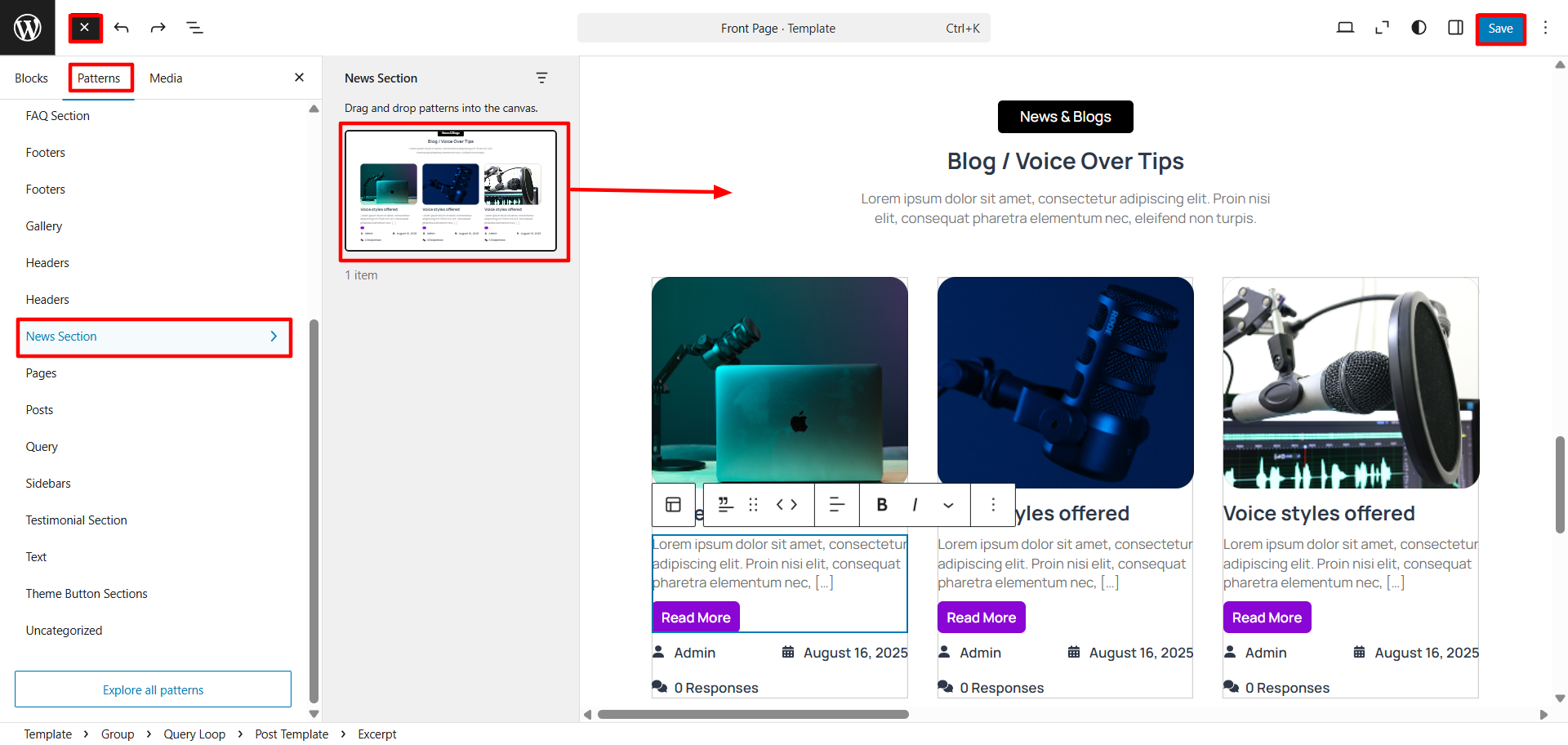Open the device preview (View) icon
The image size is (1568, 745).
pos(1345,28)
